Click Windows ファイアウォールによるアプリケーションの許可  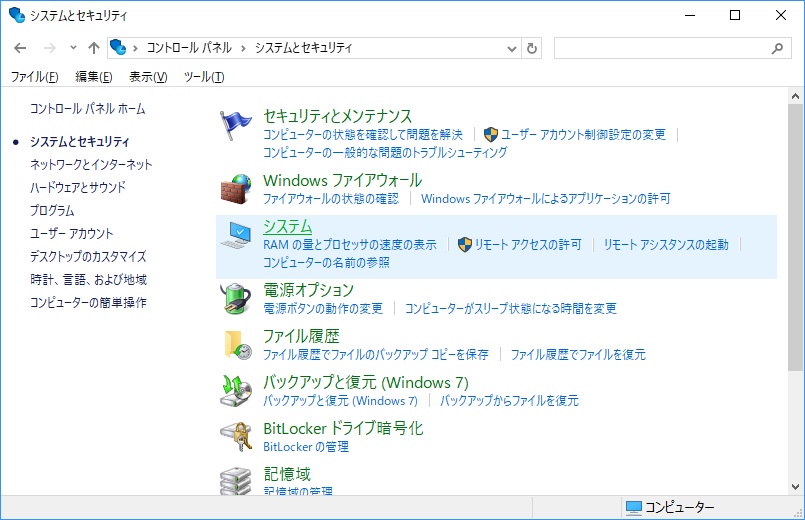(546, 199)
